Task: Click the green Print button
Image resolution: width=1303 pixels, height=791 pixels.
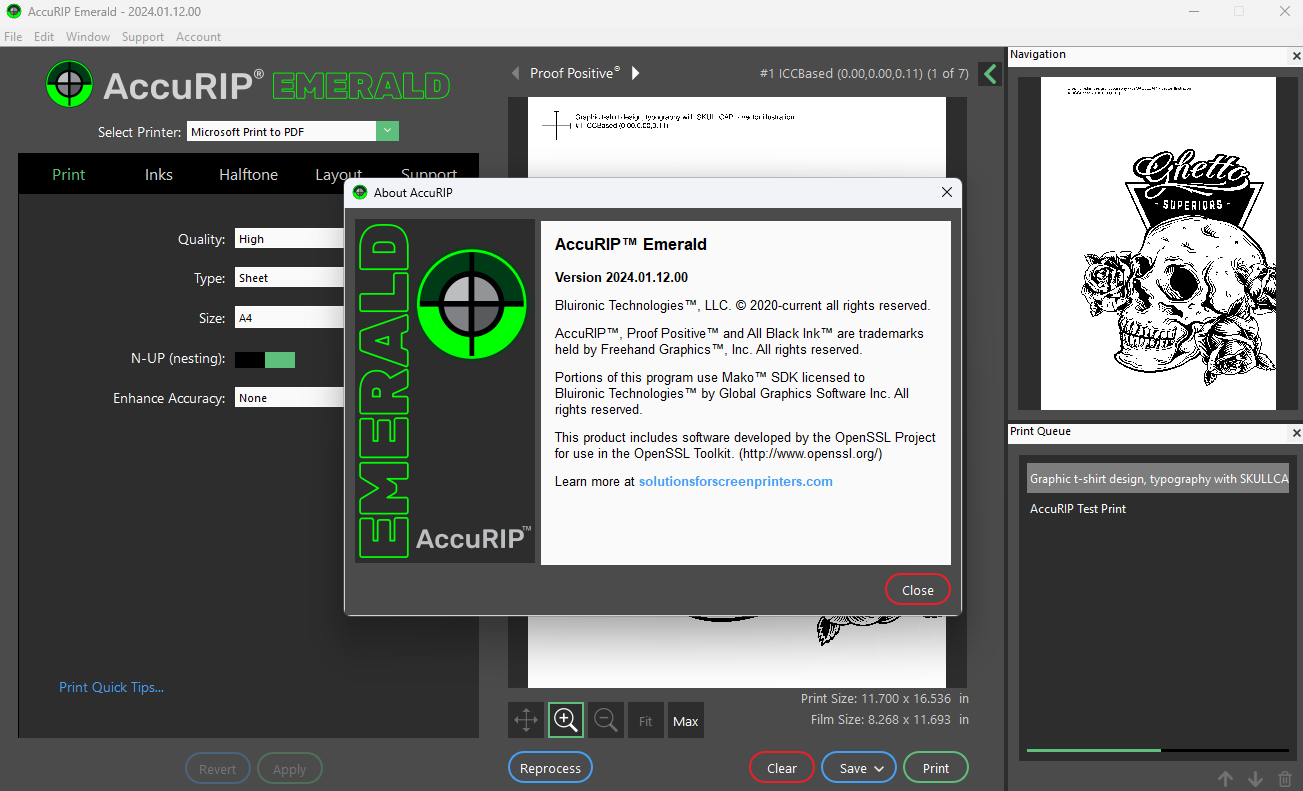Action: click(936, 768)
